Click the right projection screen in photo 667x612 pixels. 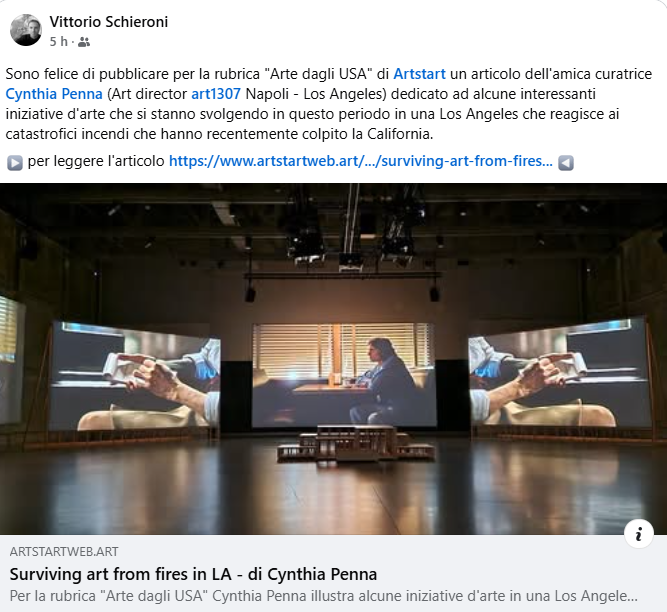tap(559, 372)
